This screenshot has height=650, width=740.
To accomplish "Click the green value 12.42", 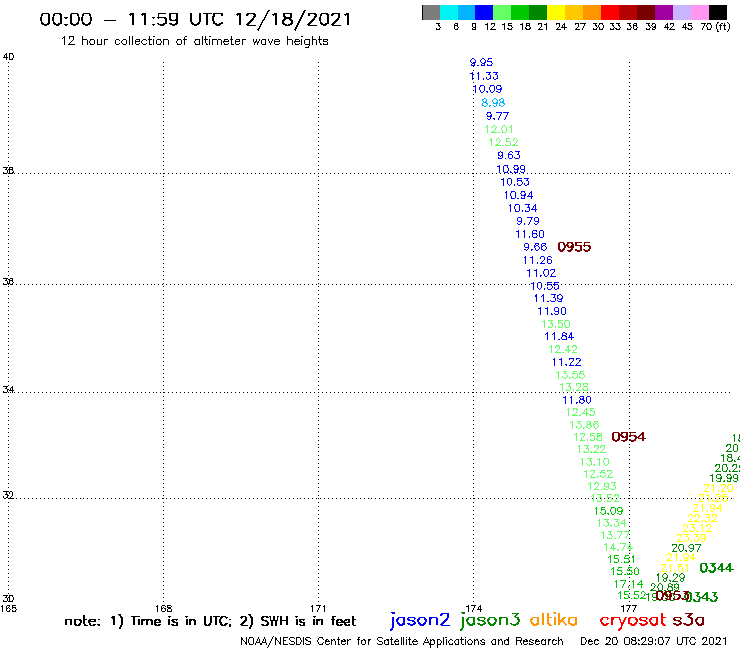I will pyautogui.click(x=563, y=349).
